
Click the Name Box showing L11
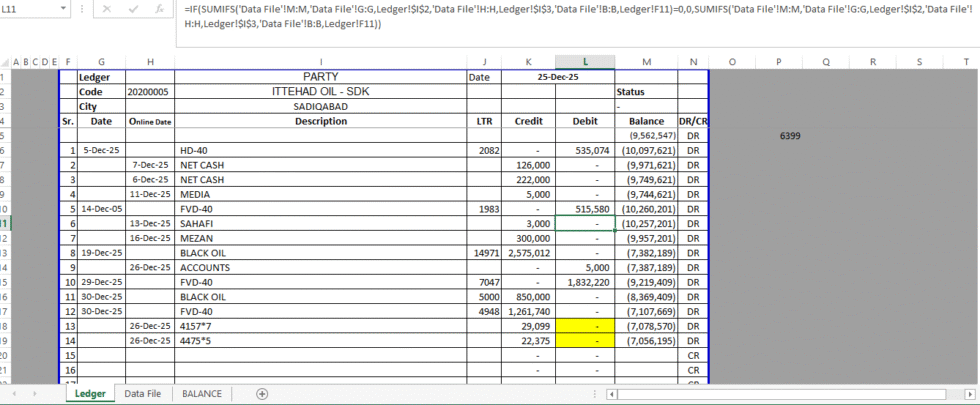(28, 10)
